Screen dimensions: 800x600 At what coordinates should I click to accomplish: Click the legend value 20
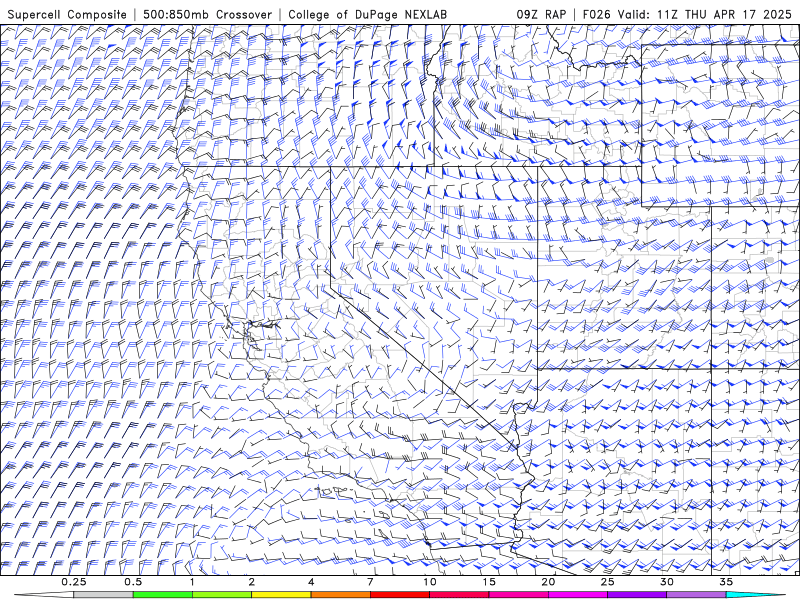point(548,582)
